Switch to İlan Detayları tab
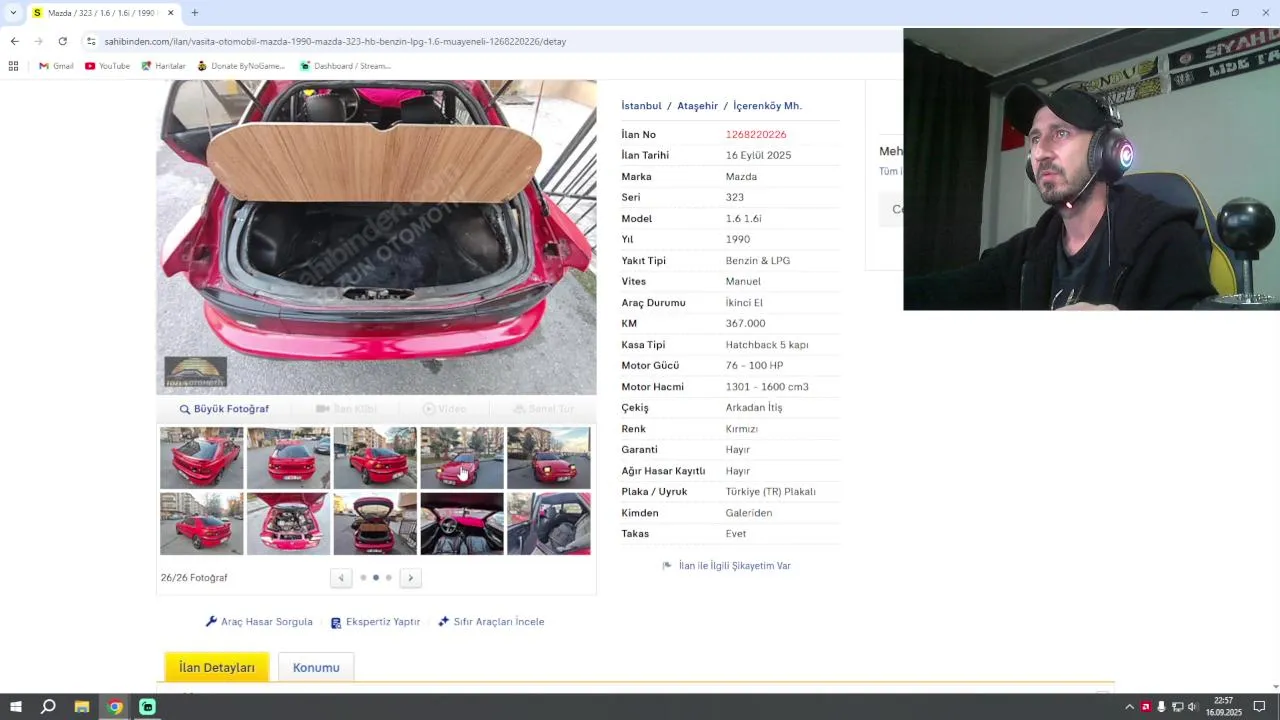Screen dimensions: 1280x720 pos(217,667)
